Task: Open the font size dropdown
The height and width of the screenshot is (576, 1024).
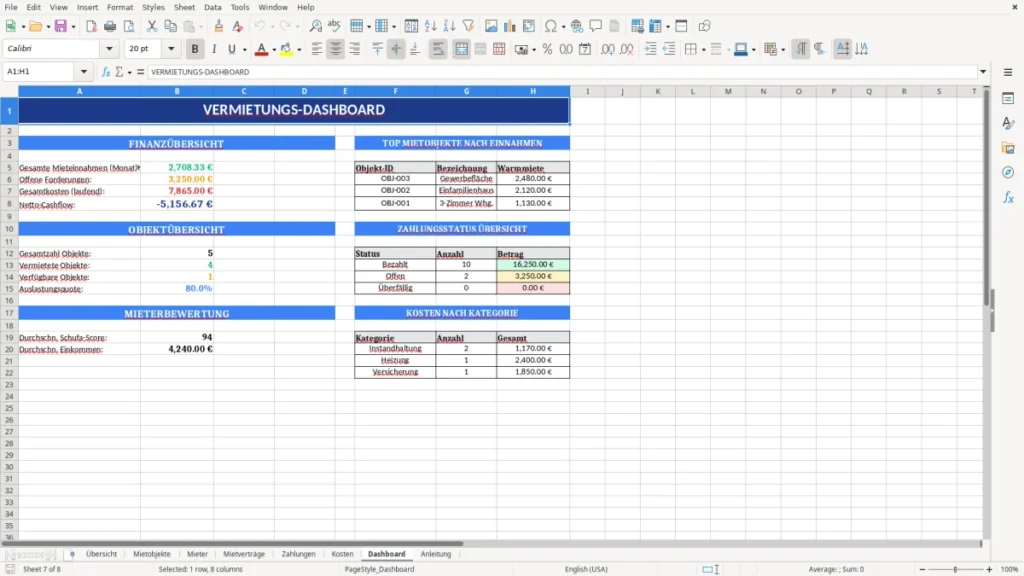Action: 171,49
